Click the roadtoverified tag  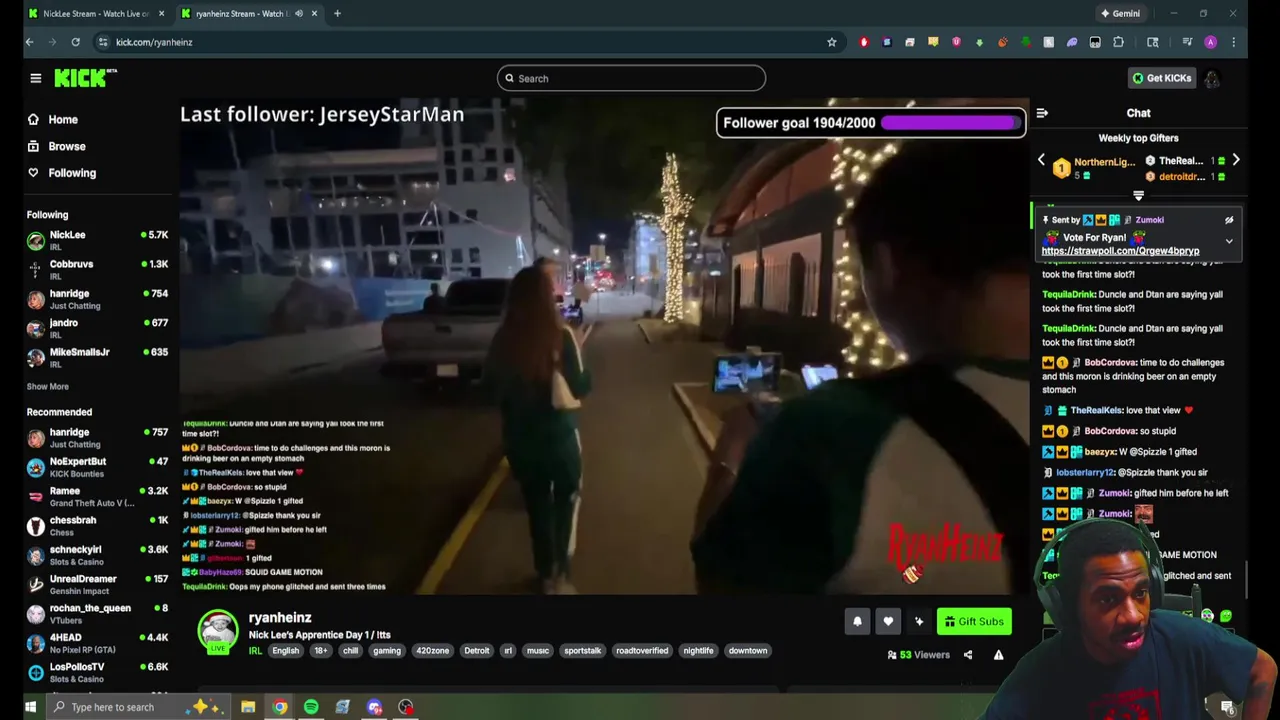[641, 651]
